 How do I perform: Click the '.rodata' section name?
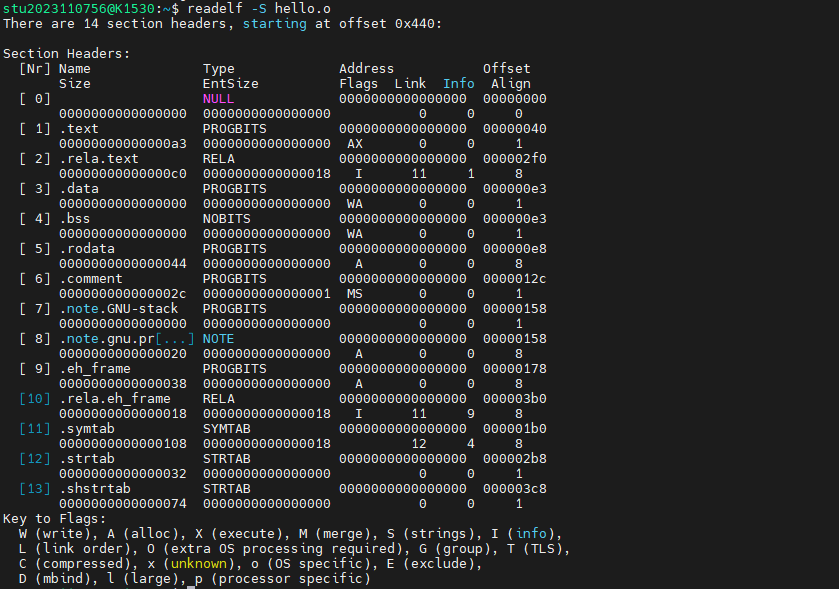87,248
